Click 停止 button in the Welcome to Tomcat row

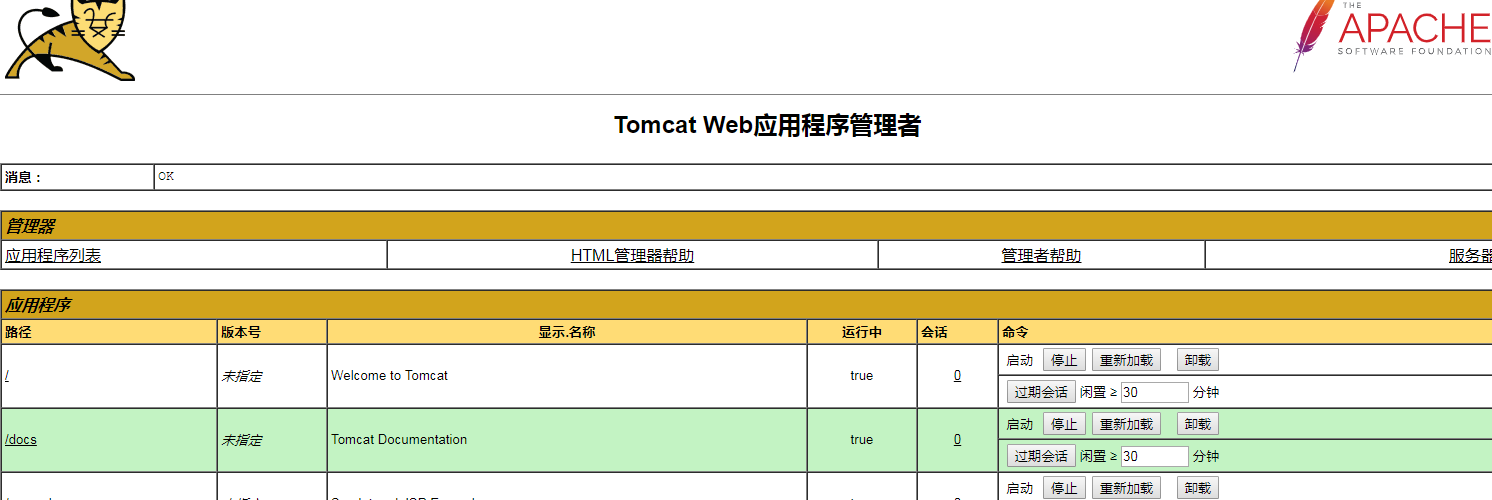[x=1064, y=360]
